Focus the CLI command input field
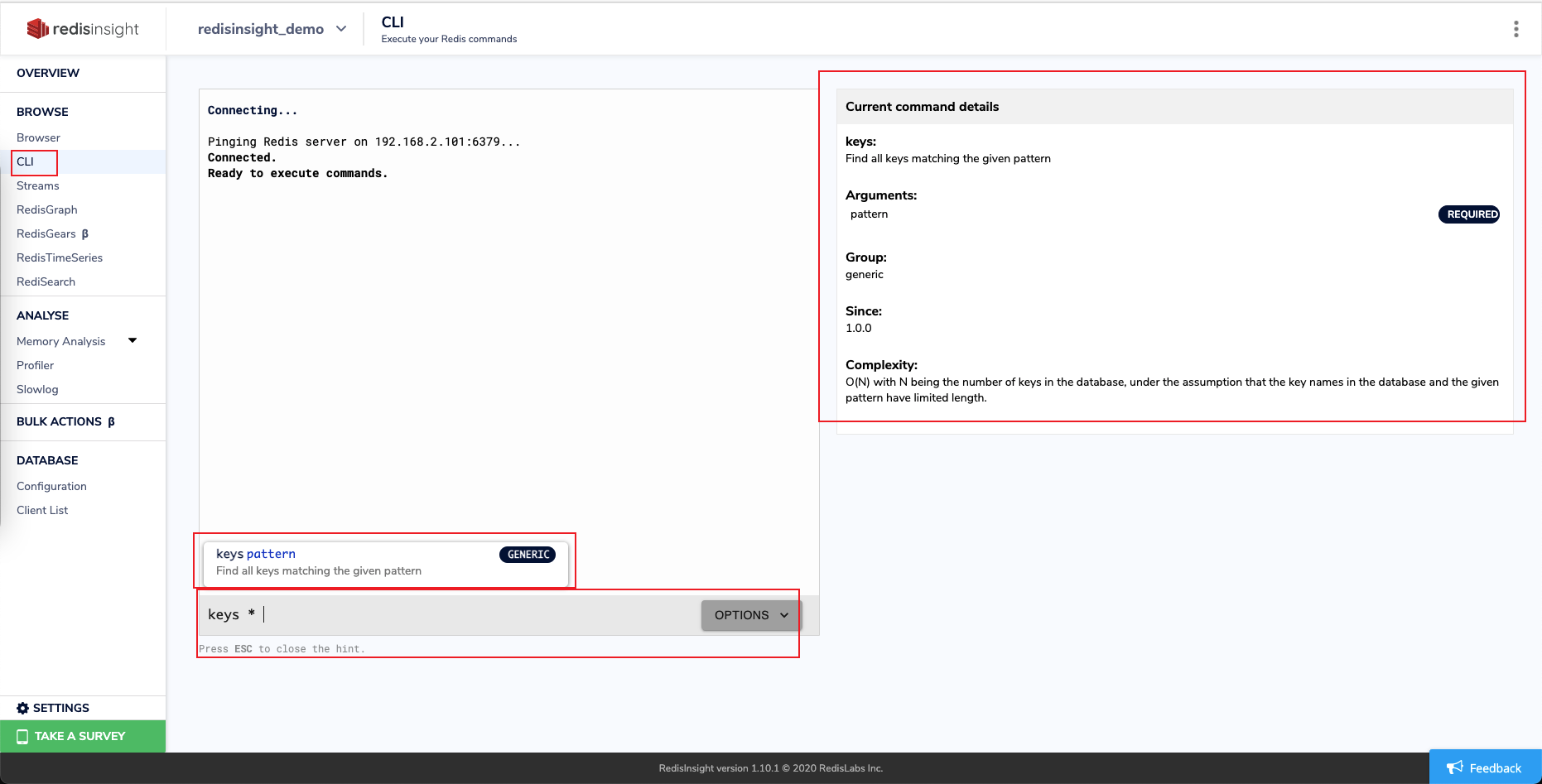Viewport: 1542px width, 784px height. (x=451, y=615)
